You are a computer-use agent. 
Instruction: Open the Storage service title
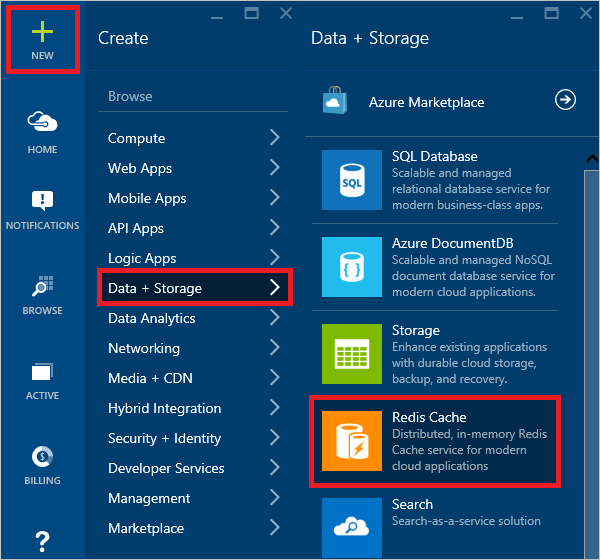tap(416, 330)
